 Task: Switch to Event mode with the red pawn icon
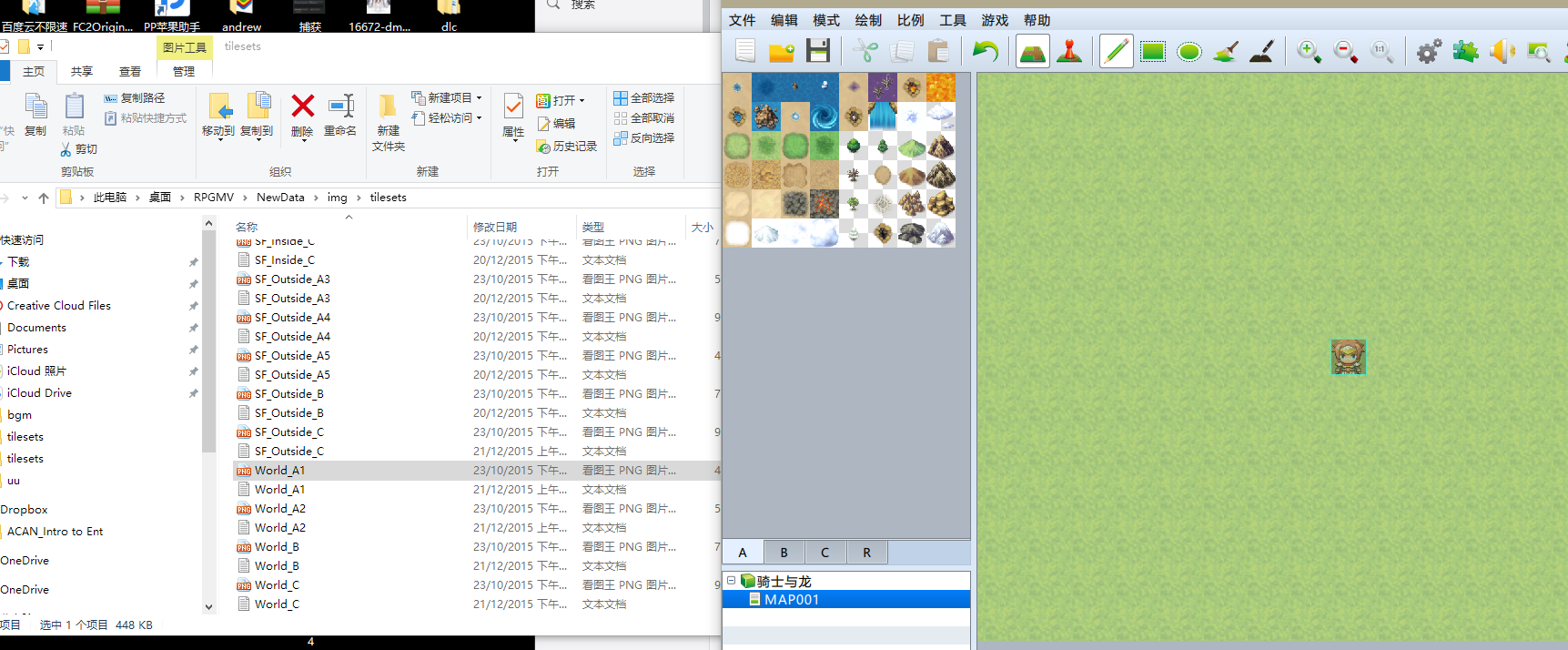tap(1069, 52)
